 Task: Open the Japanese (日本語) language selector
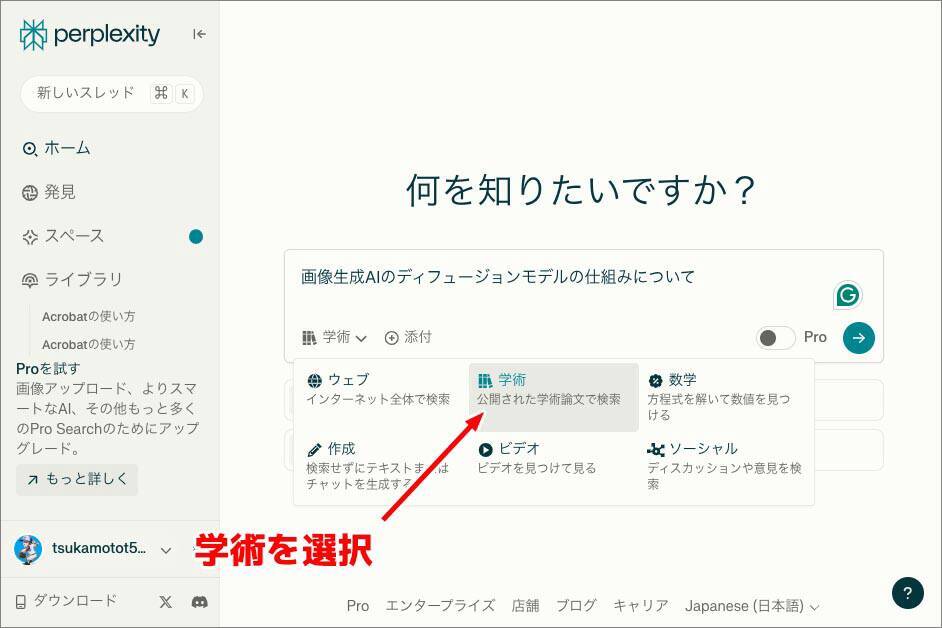pyautogui.click(x=751, y=606)
